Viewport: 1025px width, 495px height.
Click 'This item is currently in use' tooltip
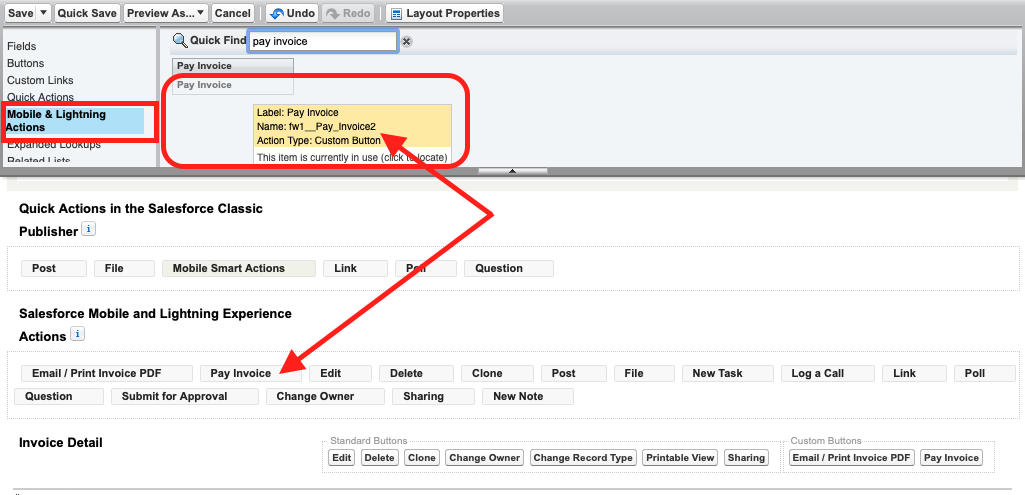tap(352, 157)
